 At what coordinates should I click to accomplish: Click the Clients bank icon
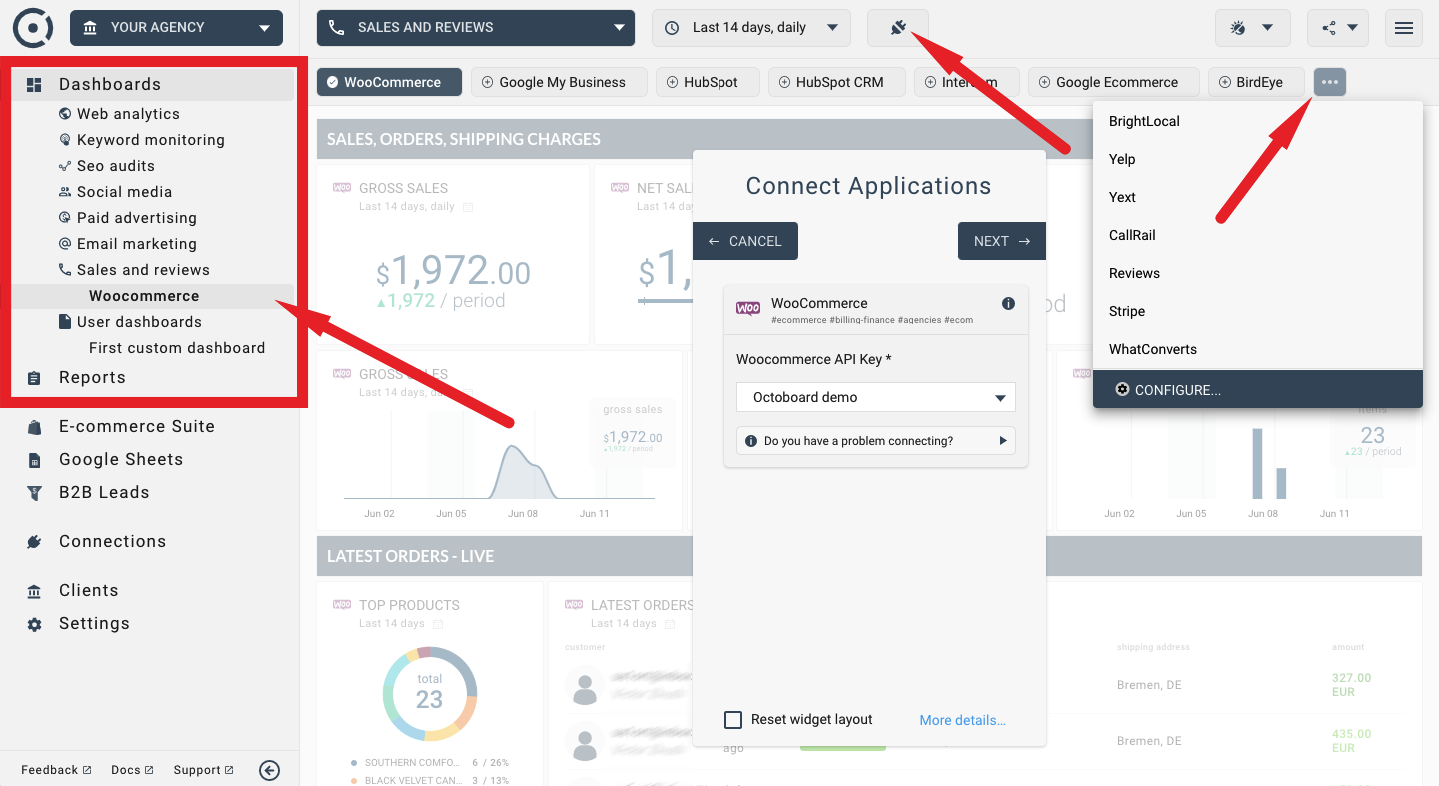[35, 591]
